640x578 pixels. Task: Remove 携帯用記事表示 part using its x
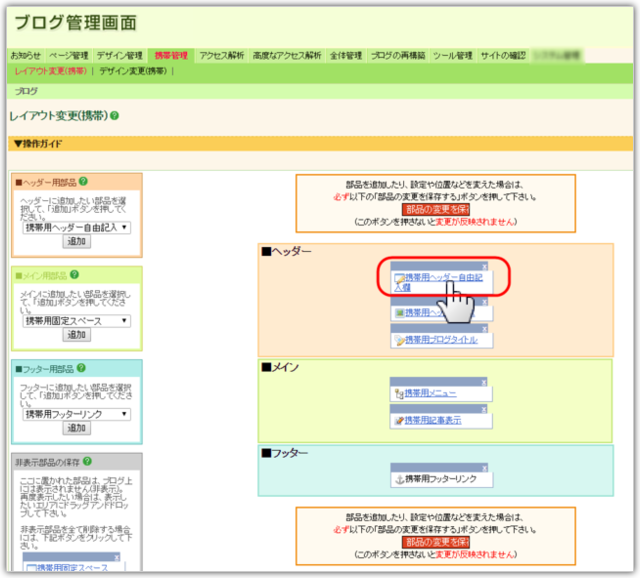coord(485,407)
